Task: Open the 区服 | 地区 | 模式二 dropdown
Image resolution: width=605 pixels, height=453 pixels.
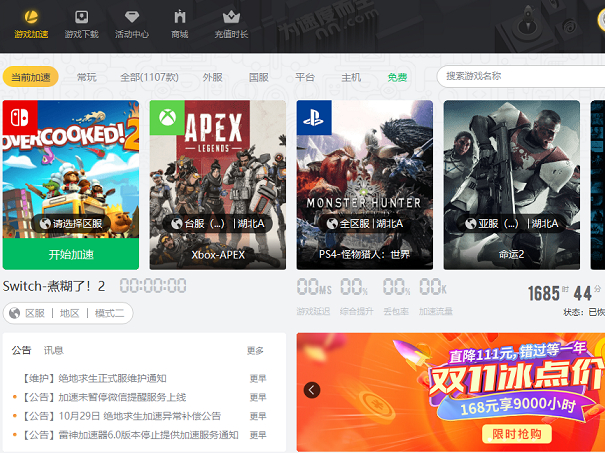Action: (x=68, y=313)
